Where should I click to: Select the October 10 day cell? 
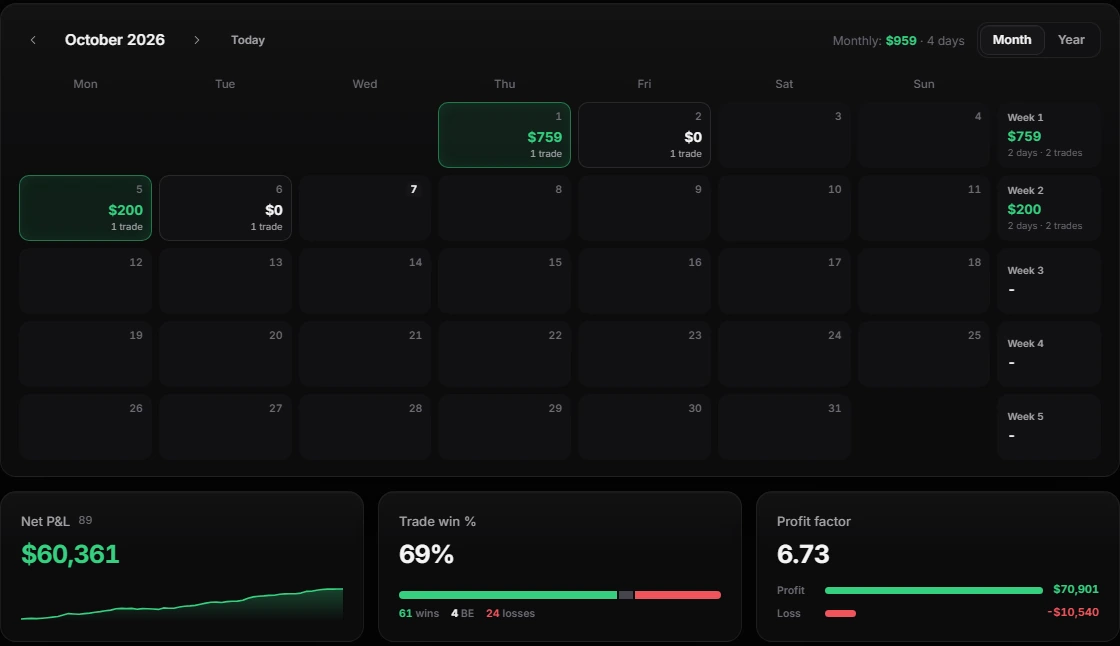click(x=784, y=208)
